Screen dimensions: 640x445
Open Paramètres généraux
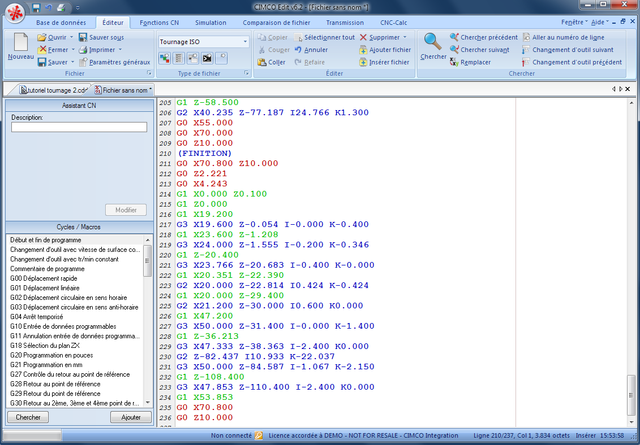115,62
